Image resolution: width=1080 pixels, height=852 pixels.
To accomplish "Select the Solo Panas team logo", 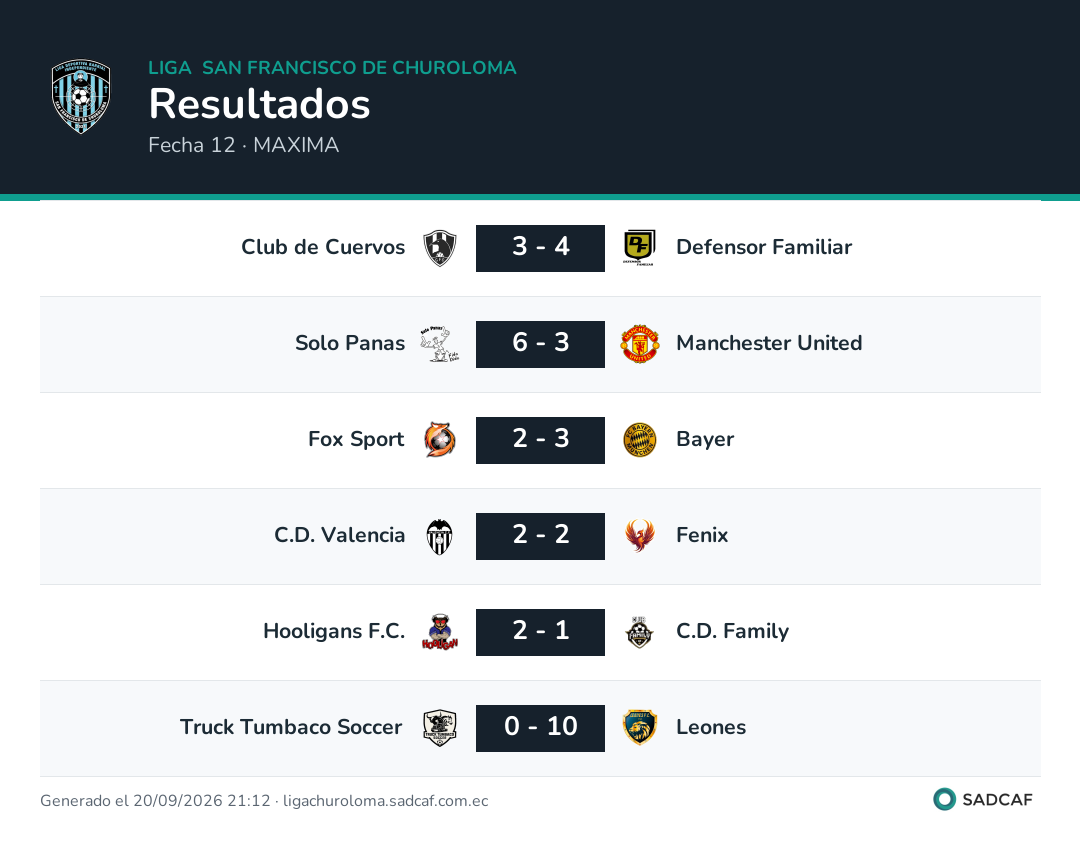I will pos(439,344).
